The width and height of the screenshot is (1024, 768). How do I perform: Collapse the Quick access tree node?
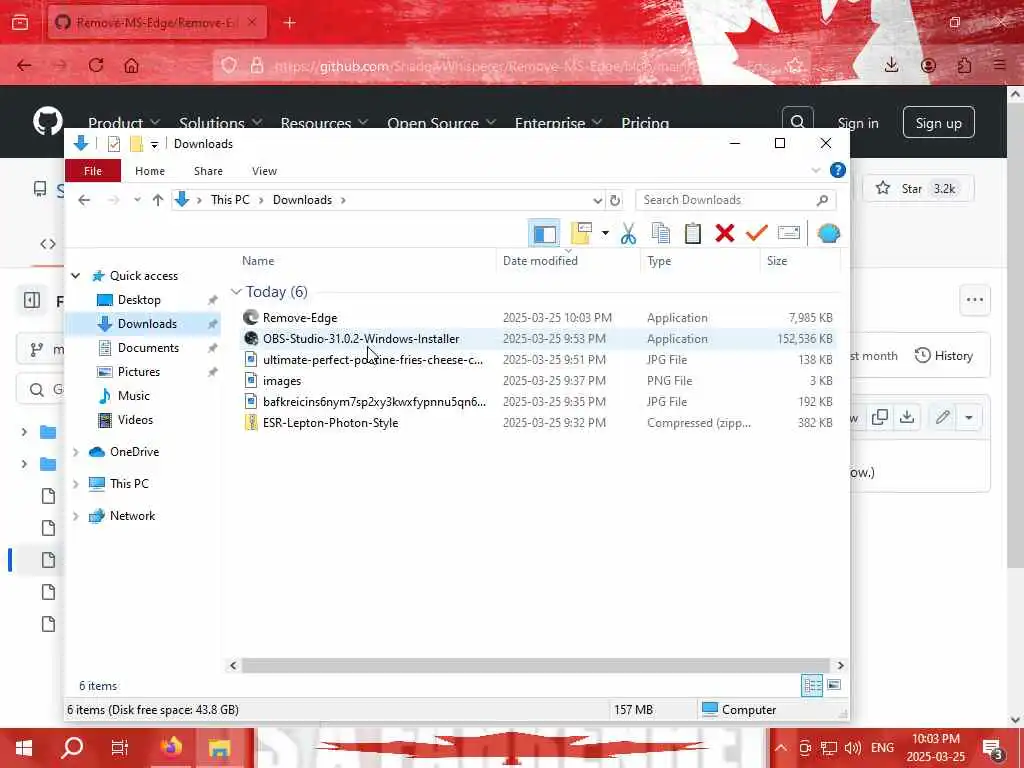(76, 276)
